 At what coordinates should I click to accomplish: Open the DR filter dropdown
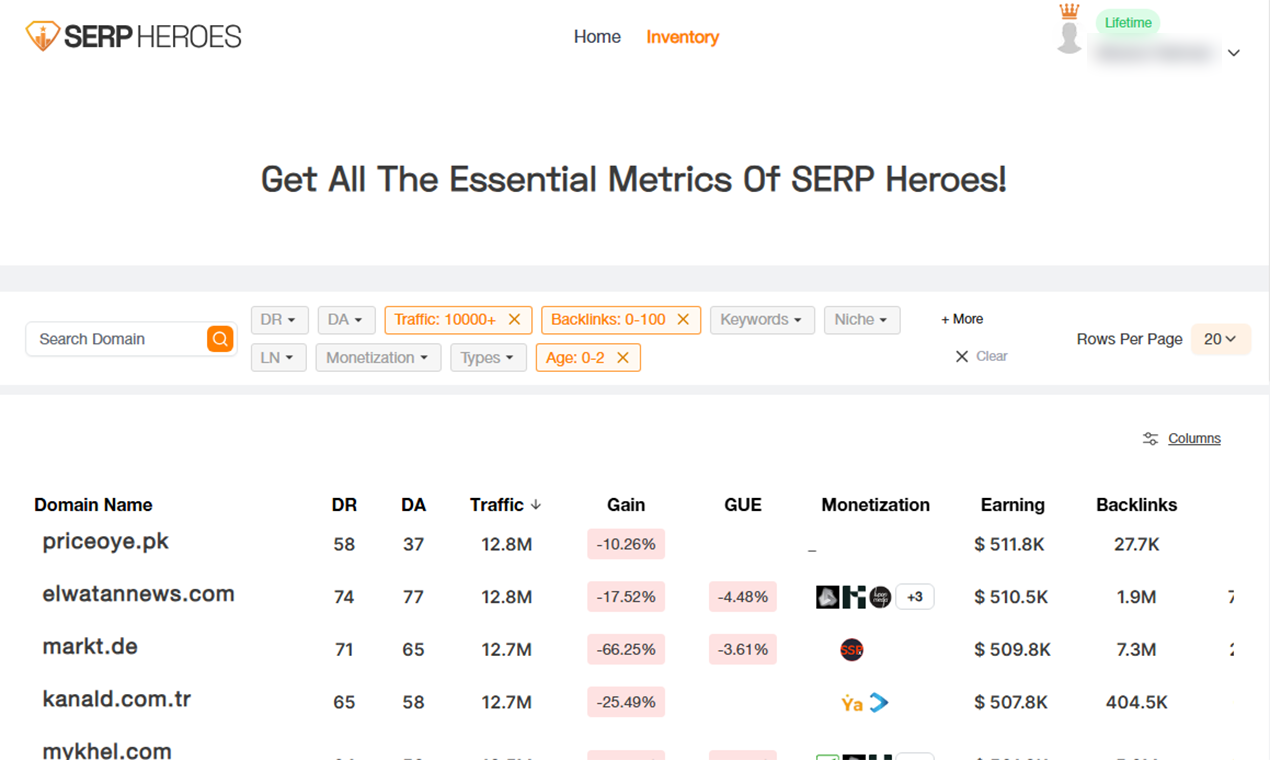[x=279, y=320]
